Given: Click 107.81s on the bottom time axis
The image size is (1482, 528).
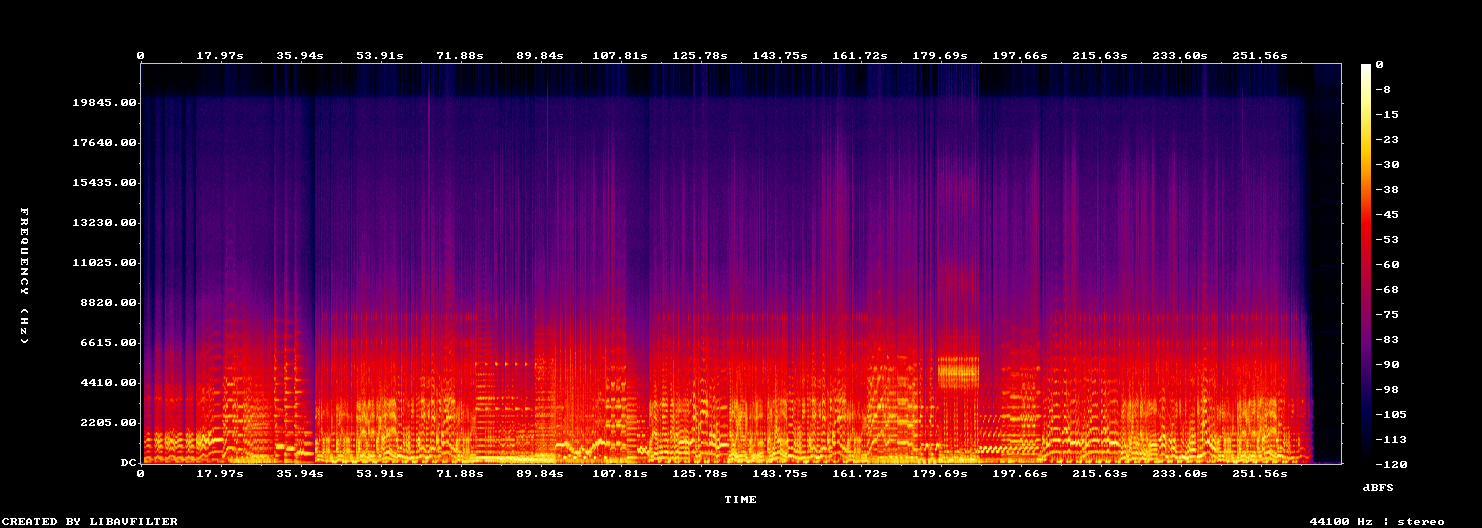Looking at the screenshot, I should (620, 474).
